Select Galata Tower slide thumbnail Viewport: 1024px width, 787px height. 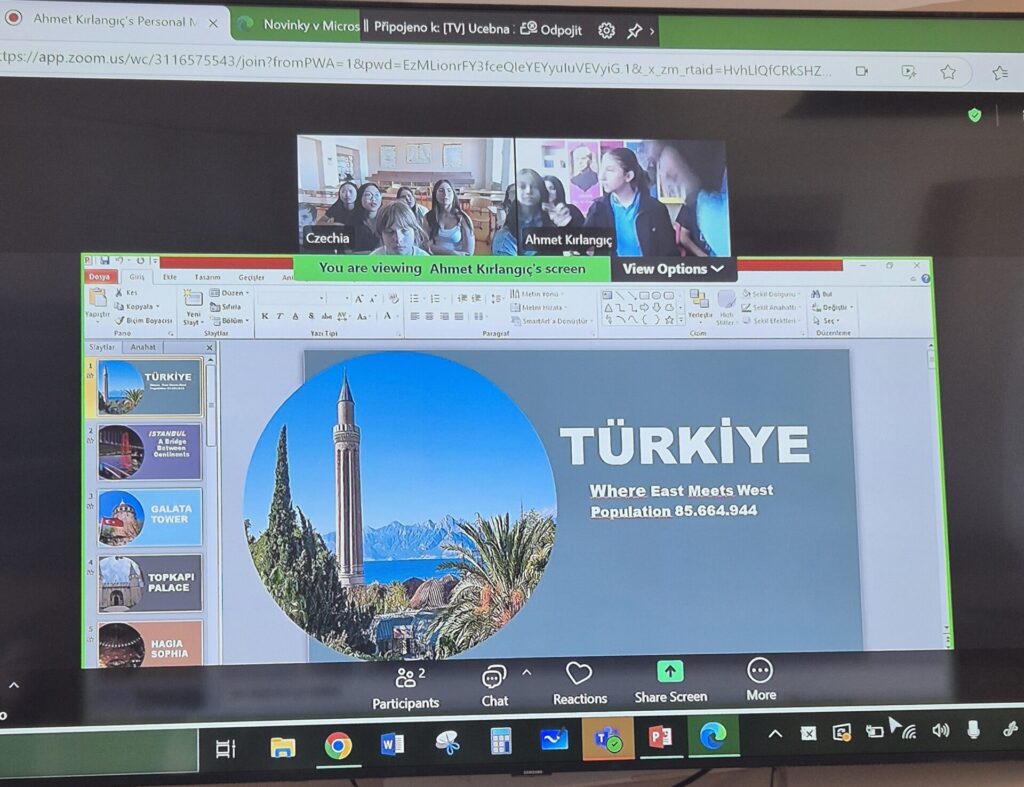150,517
